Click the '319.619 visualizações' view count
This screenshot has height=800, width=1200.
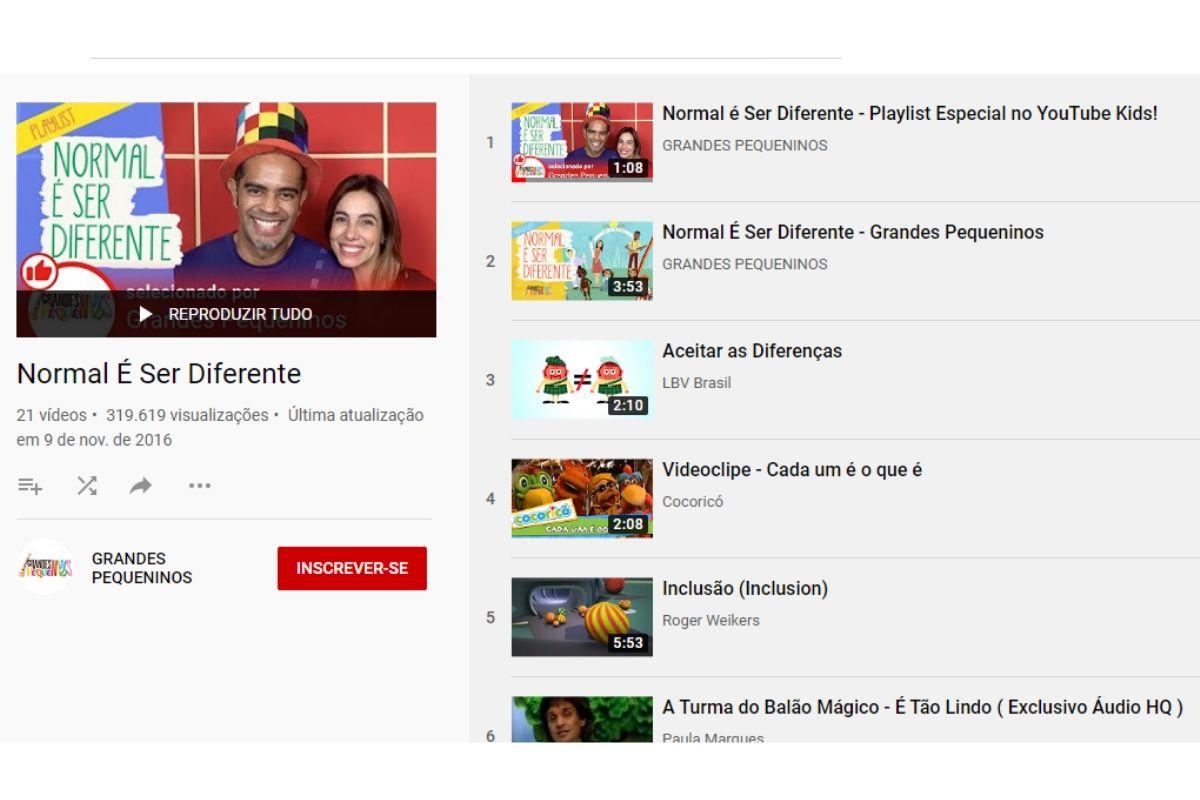(187, 415)
